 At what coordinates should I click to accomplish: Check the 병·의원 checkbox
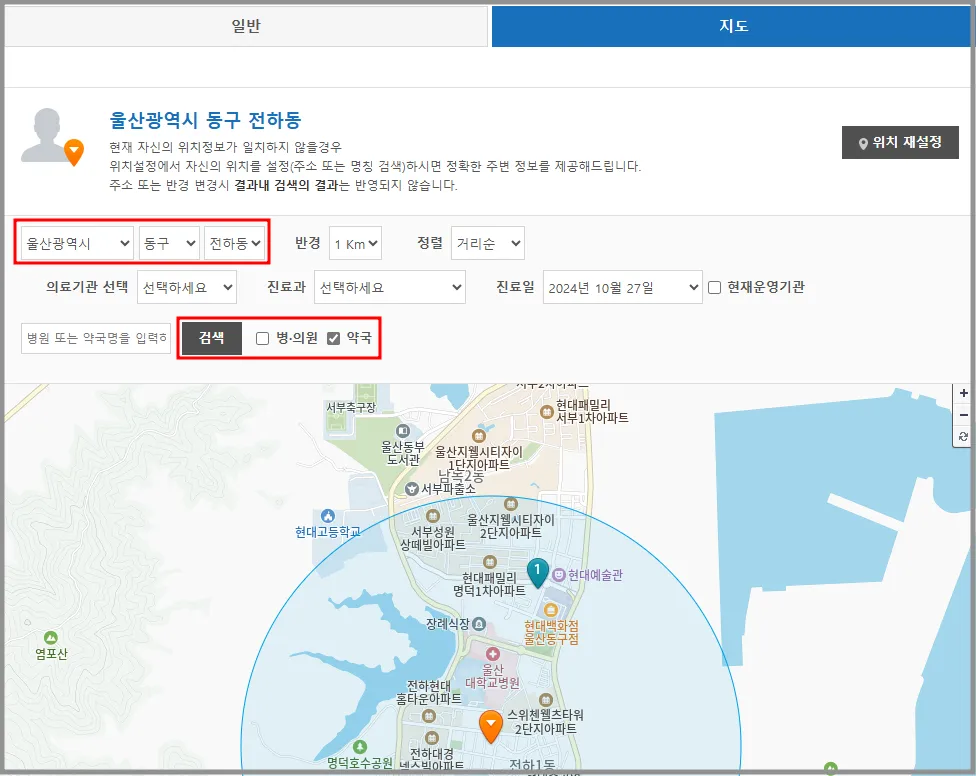[x=263, y=338]
